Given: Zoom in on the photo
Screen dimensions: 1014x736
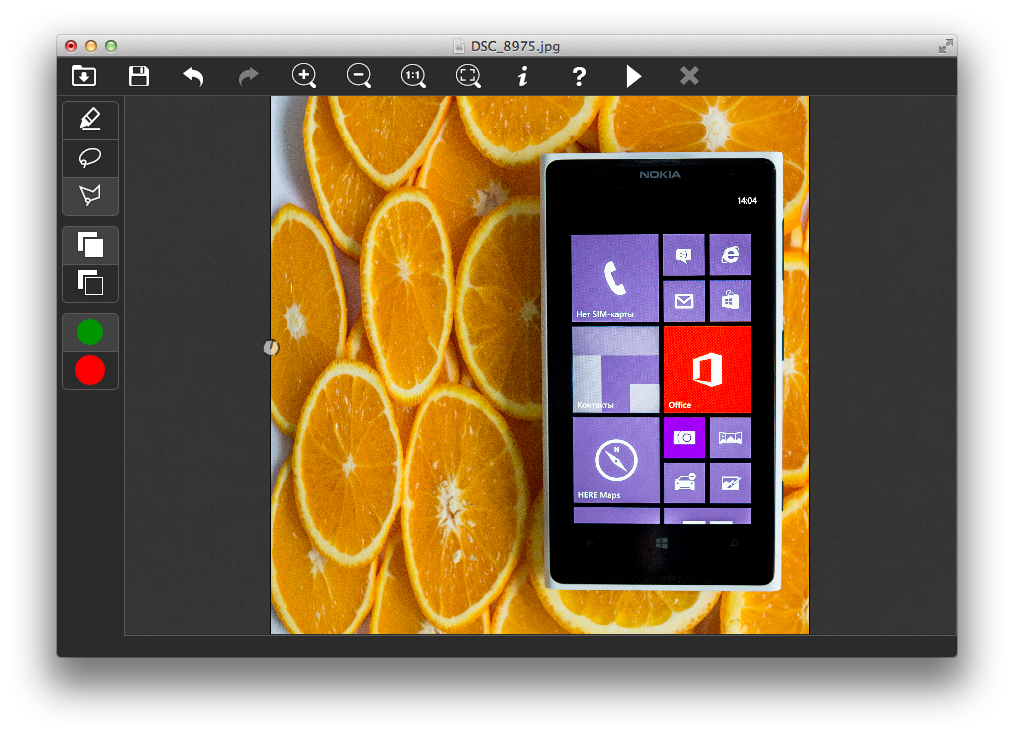Looking at the screenshot, I should [304, 76].
